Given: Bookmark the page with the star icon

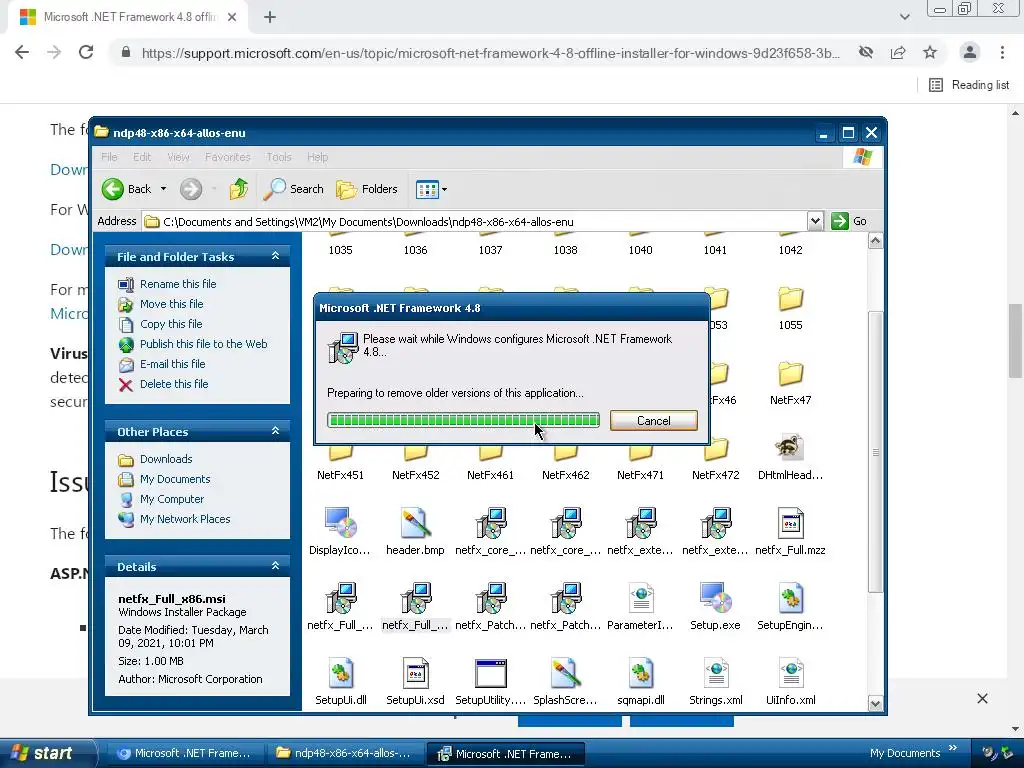Looking at the screenshot, I should coord(930,52).
